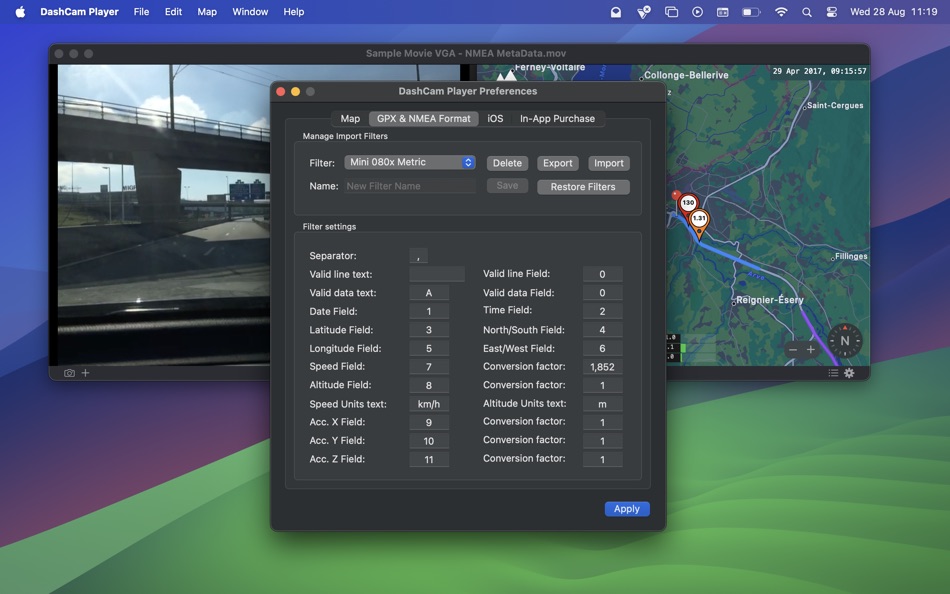Select the red 130 speed map pin
The width and height of the screenshot is (950, 594).
(688, 204)
